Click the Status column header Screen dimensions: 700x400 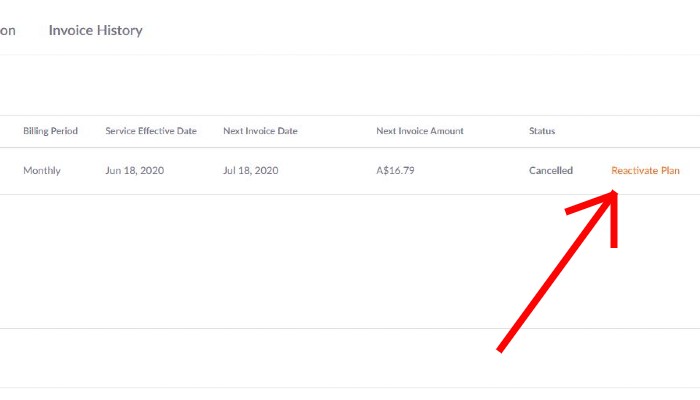click(542, 132)
